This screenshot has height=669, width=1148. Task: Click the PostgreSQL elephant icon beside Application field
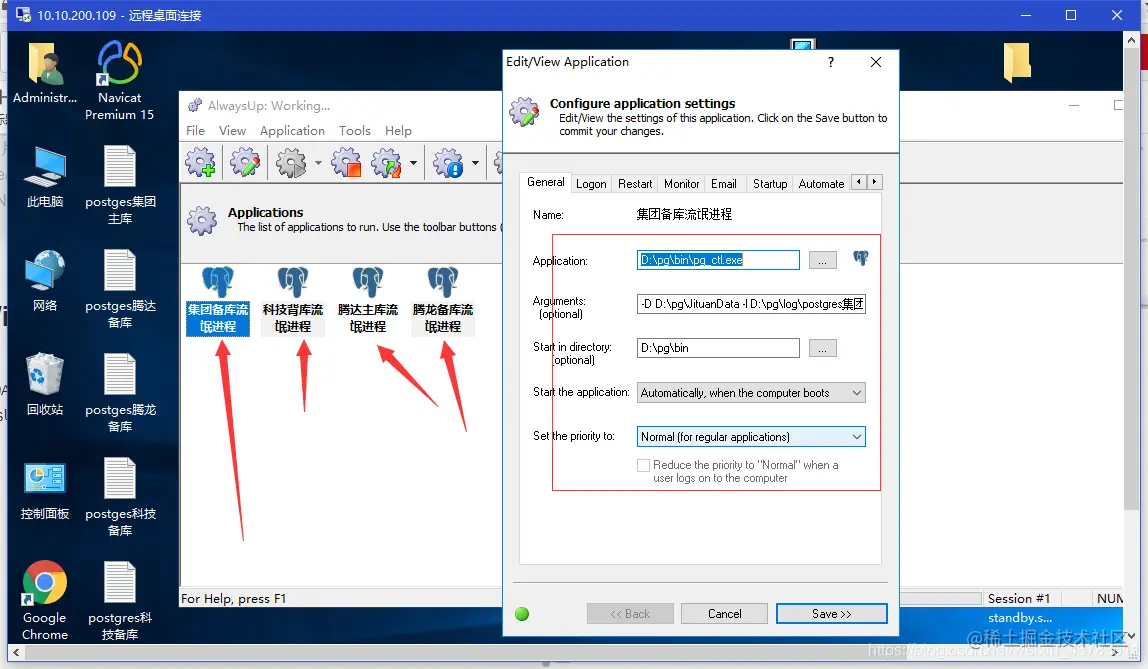pyautogui.click(x=861, y=258)
